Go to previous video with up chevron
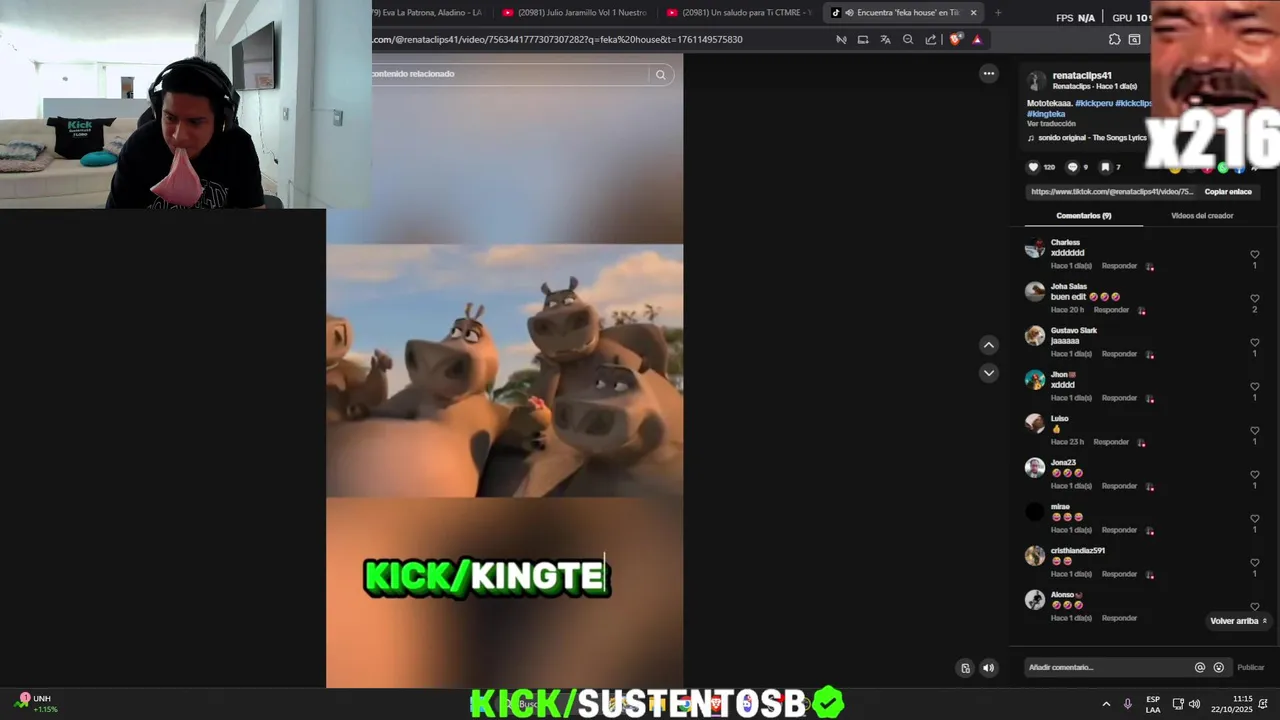 pyautogui.click(x=988, y=345)
